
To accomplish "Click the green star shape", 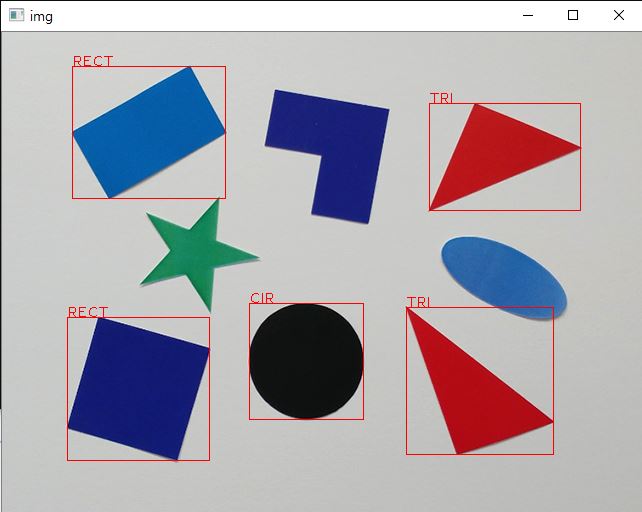I will [199, 255].
